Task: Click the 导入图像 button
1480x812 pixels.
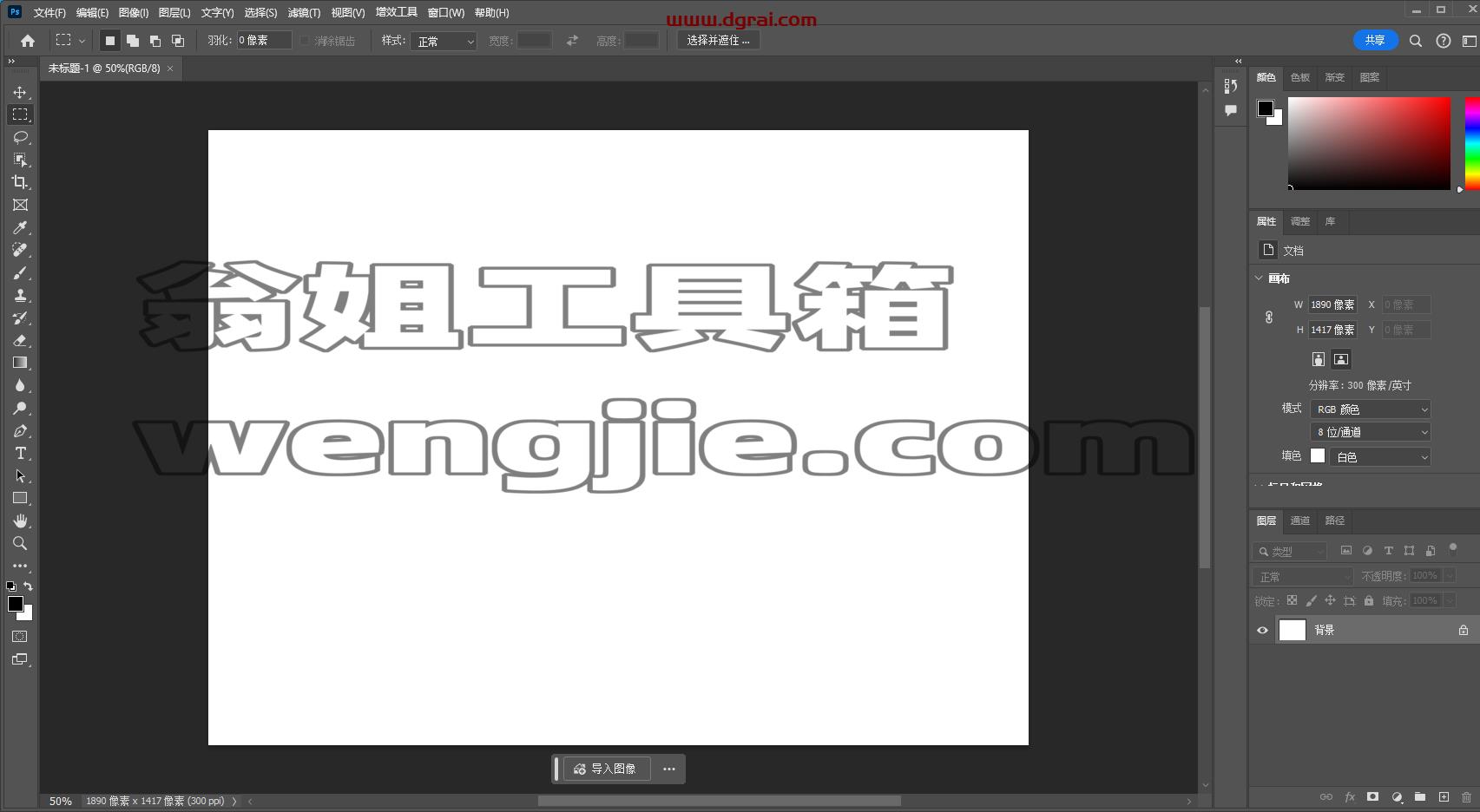Action: pyautogui.click(x=606, y=769)
